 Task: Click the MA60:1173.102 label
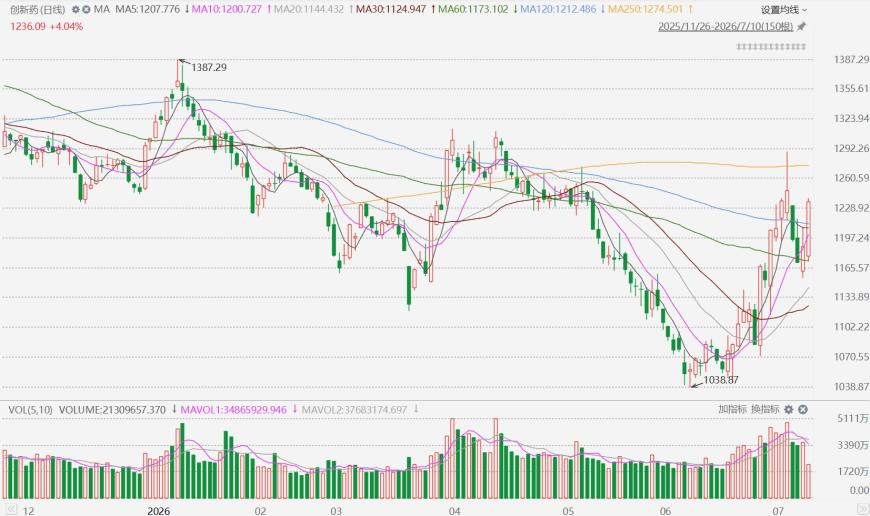tap(473, 9)
